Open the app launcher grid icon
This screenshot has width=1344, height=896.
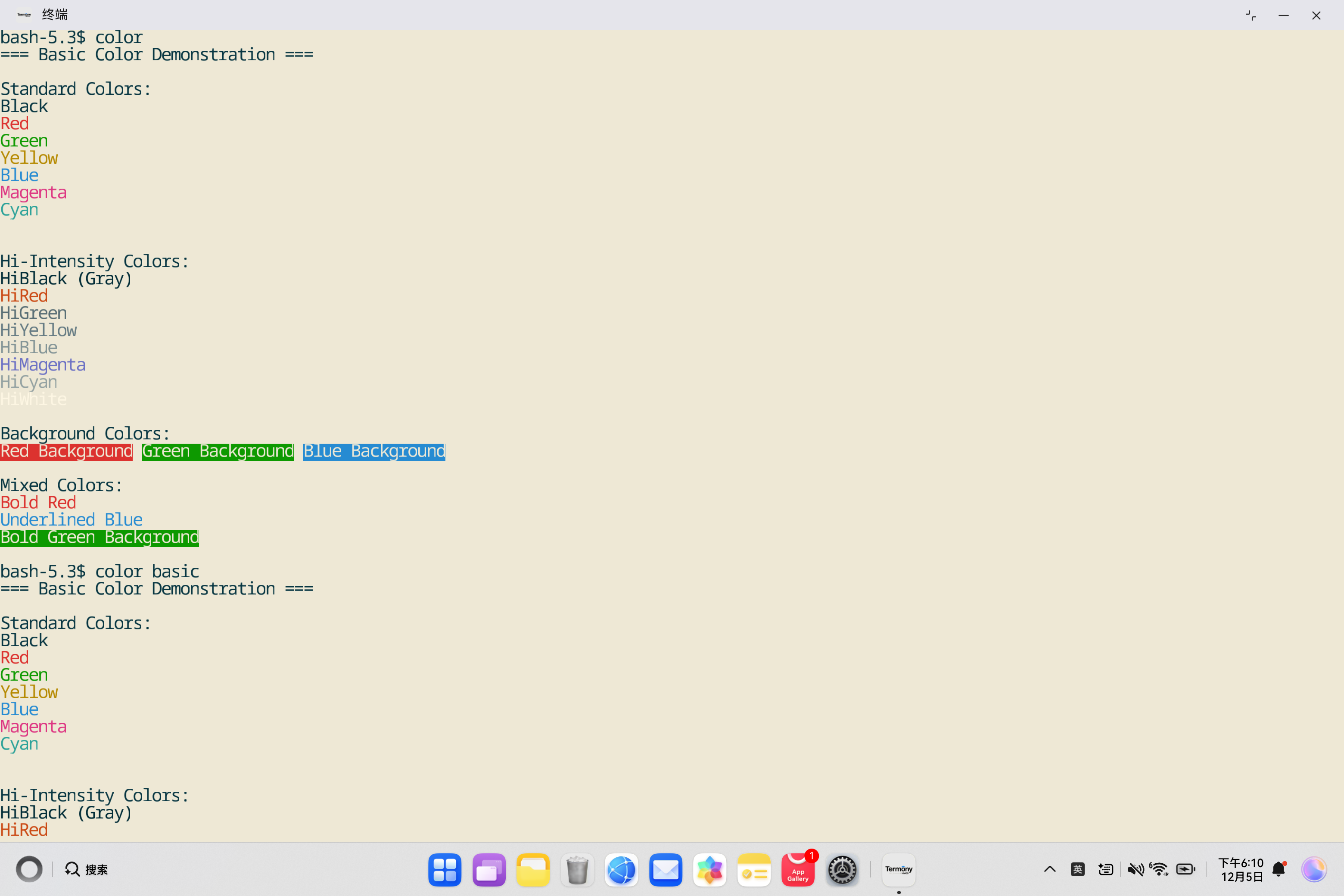coord(445,870)
